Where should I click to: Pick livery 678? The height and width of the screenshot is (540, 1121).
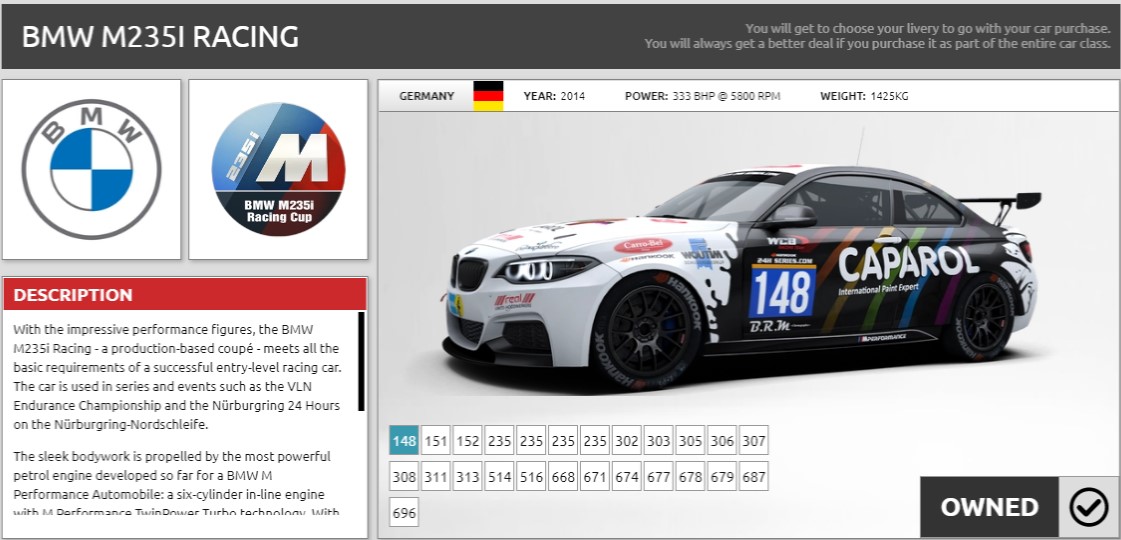(690, 476)
